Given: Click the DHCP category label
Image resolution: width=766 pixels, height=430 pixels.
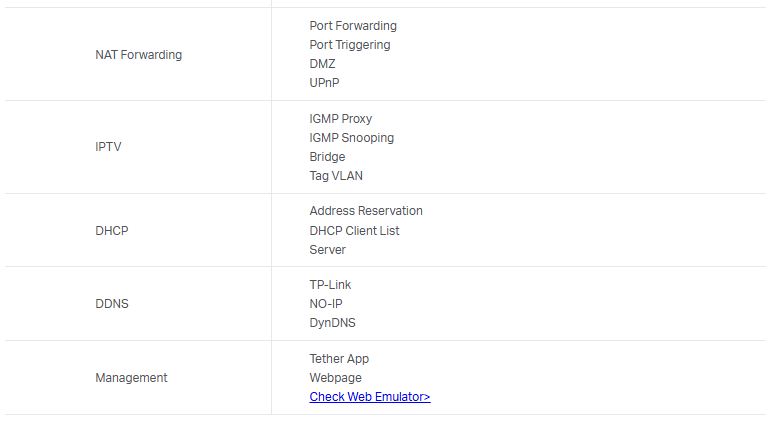Looking at the screenshot, I should pyautogui.click(x=112, y=231).
